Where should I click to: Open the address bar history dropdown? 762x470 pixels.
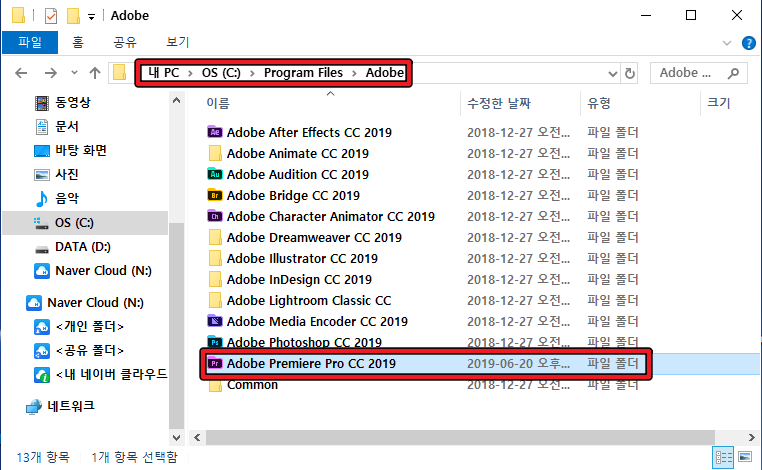tap(612, 74)
